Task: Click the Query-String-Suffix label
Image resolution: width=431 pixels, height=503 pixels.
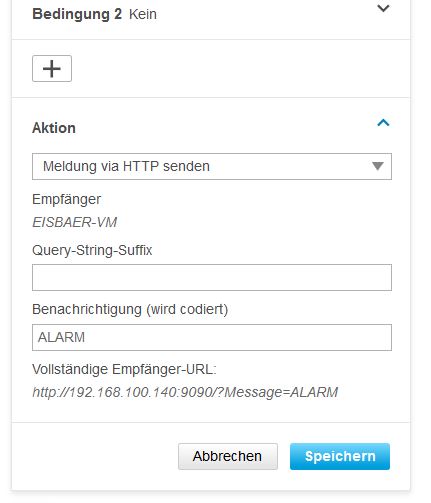Action: [92, 250]
